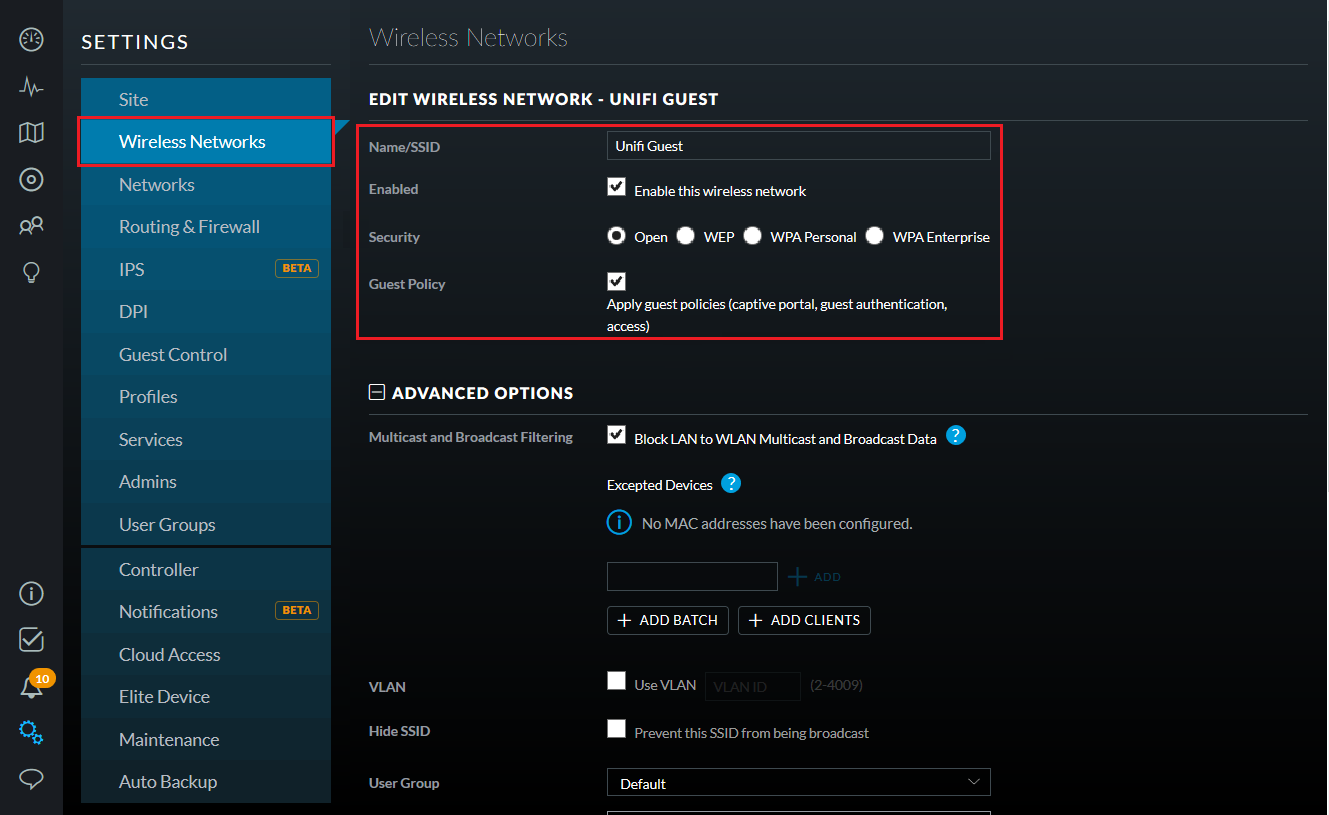Click the Name/SSID input field
Viewport: 1329px width, 815px height.
pos(798,145)
